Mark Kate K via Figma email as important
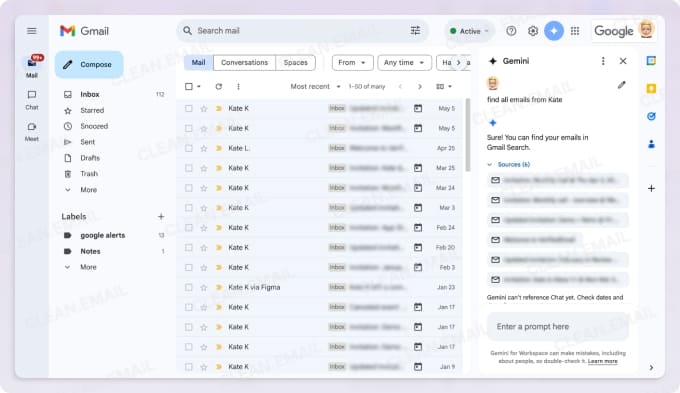Screen dimensions: 680x393 [219, 287]
